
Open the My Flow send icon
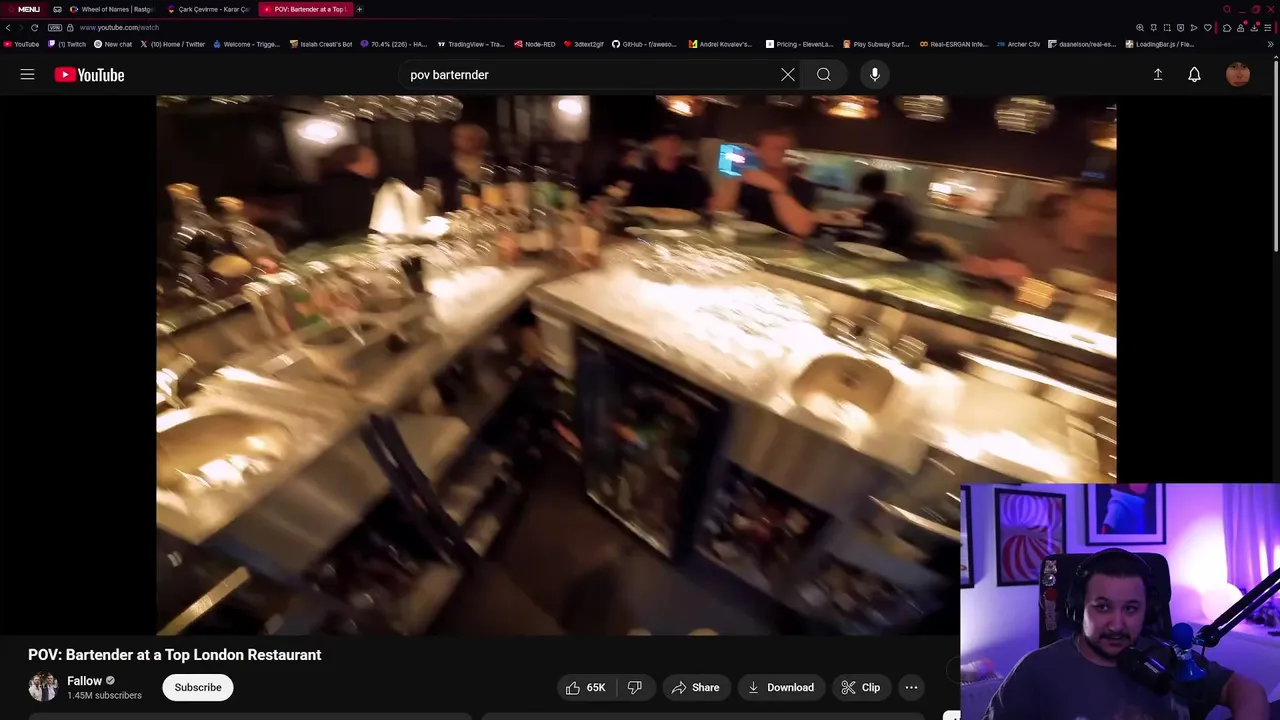pos(1194,28)
